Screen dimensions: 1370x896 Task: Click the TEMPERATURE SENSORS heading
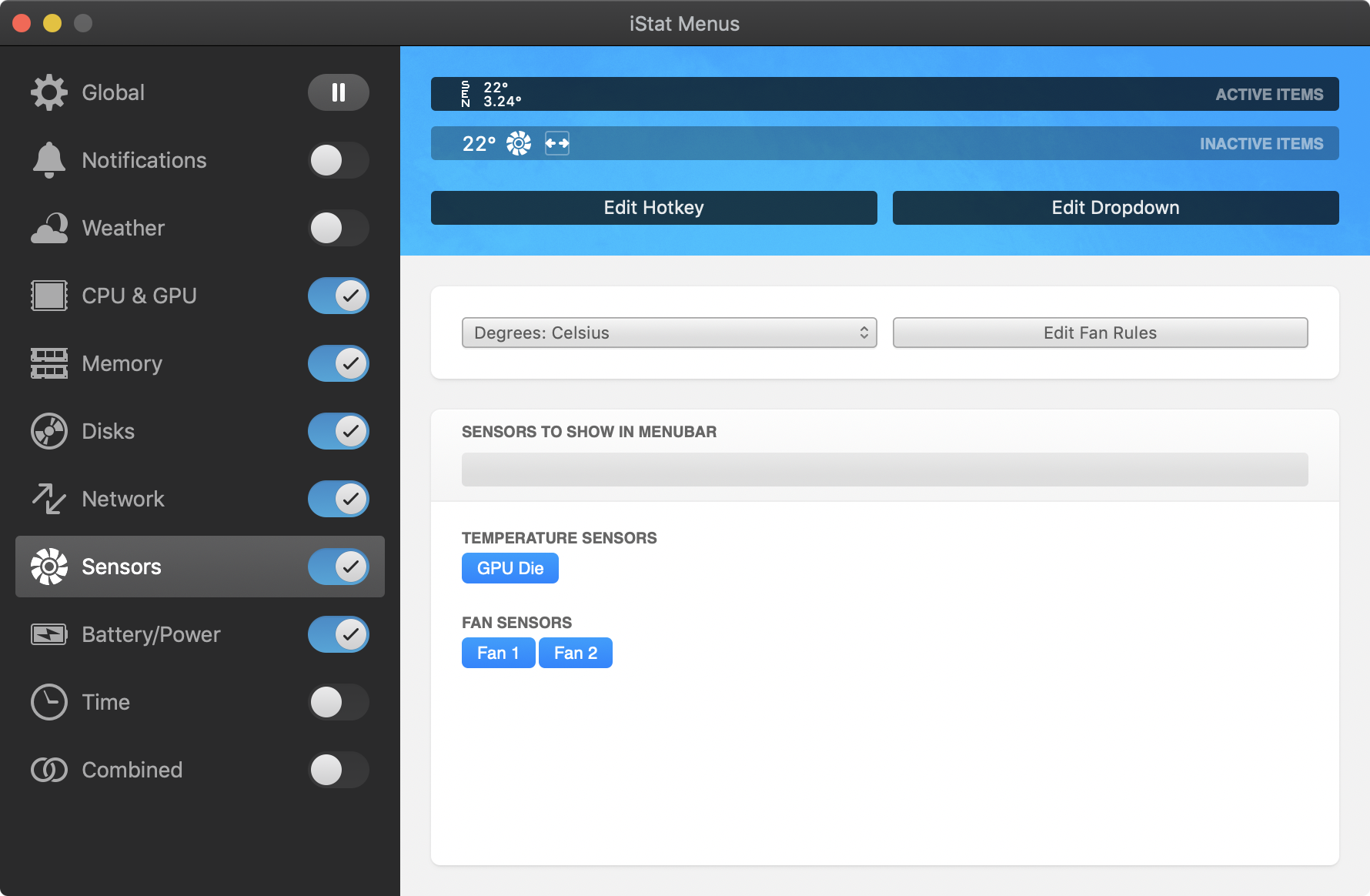click(560, 538)
